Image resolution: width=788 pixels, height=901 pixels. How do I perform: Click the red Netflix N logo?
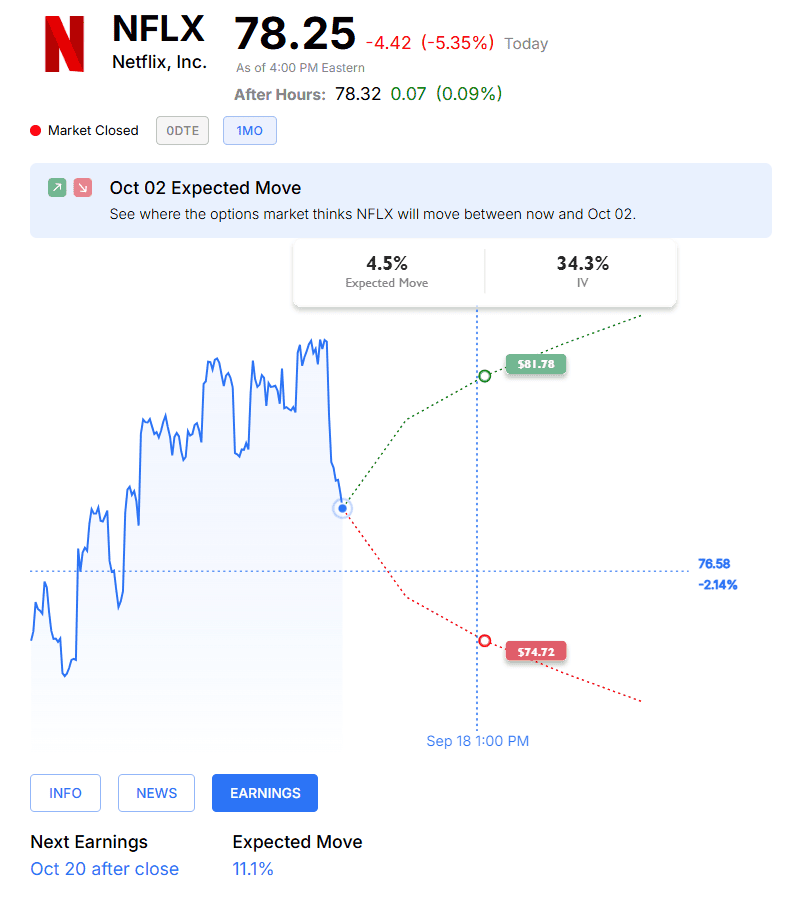64,44
